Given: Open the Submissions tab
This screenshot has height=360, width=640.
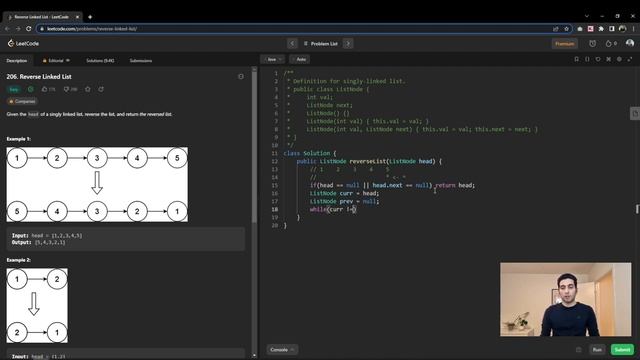Looking at the screenshot, I should click(x=141, y=60).
